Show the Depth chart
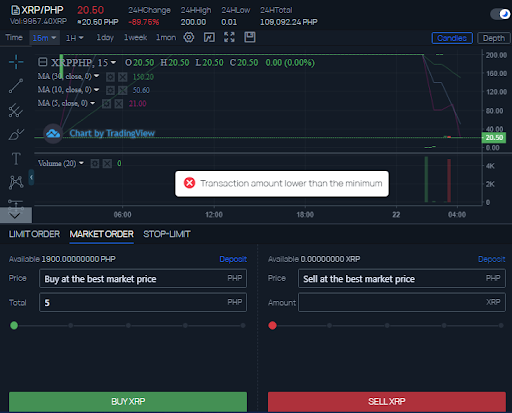The image size is (512, 413). tap(494, 38)
